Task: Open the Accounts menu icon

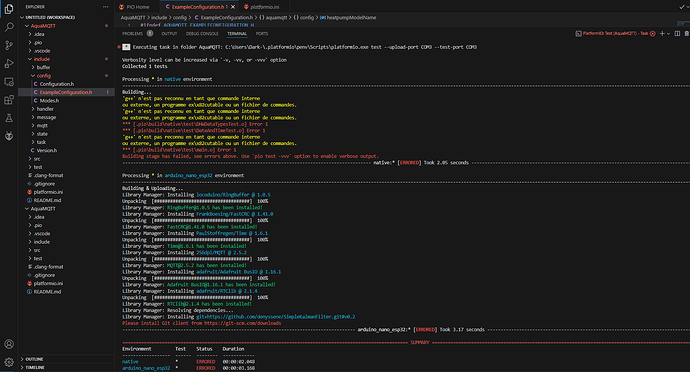Action: pyautogui.click(x=9, y=344)
